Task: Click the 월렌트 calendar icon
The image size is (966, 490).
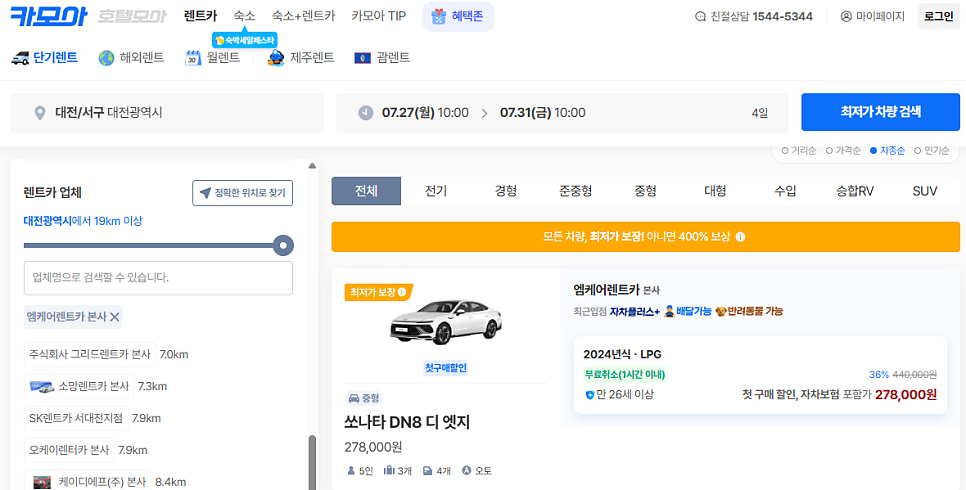Action: point(193,58)
